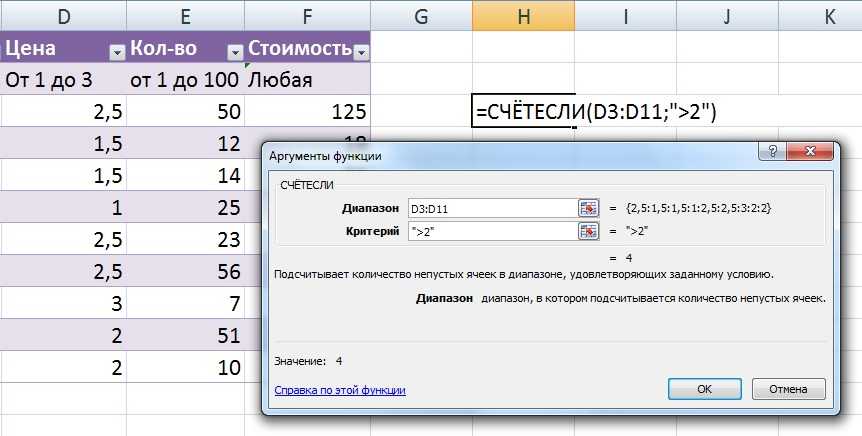Focus the Критерий input field
The height and width of the screenshot is (436, 862).
[493, 231]
